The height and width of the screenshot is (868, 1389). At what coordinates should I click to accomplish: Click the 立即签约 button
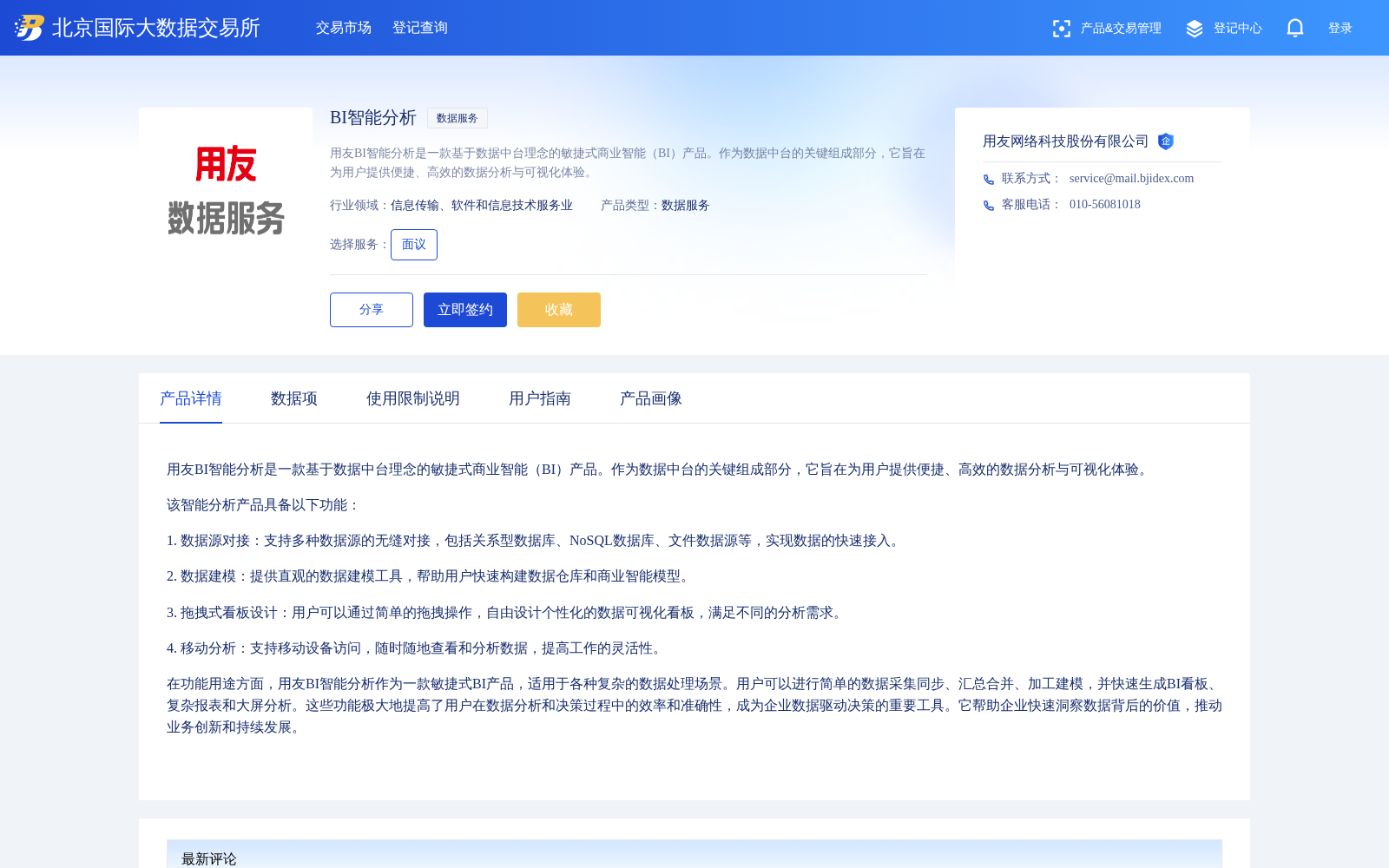click(465, 310)
